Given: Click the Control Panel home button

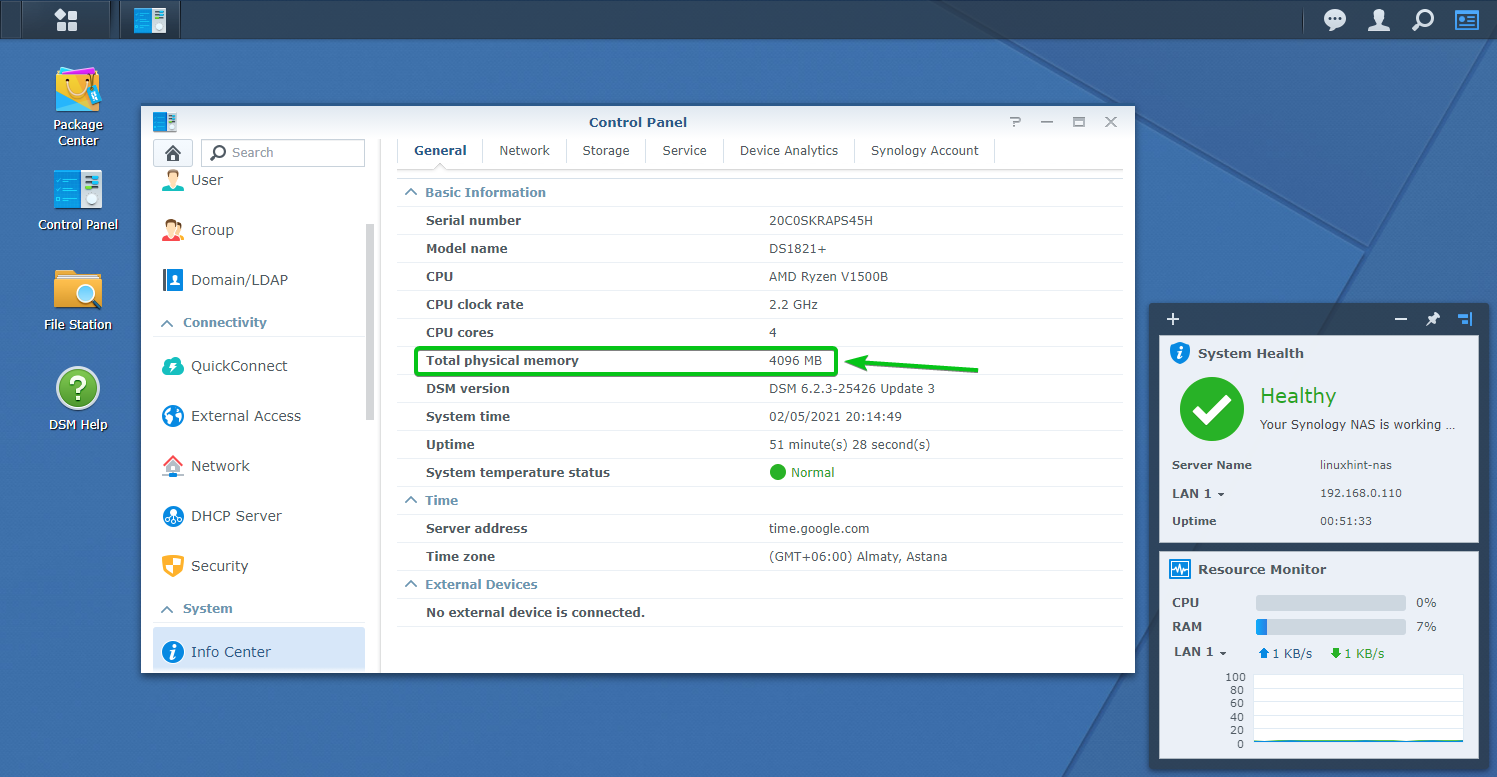Looking at the screenshot, I should coord(173,153).
